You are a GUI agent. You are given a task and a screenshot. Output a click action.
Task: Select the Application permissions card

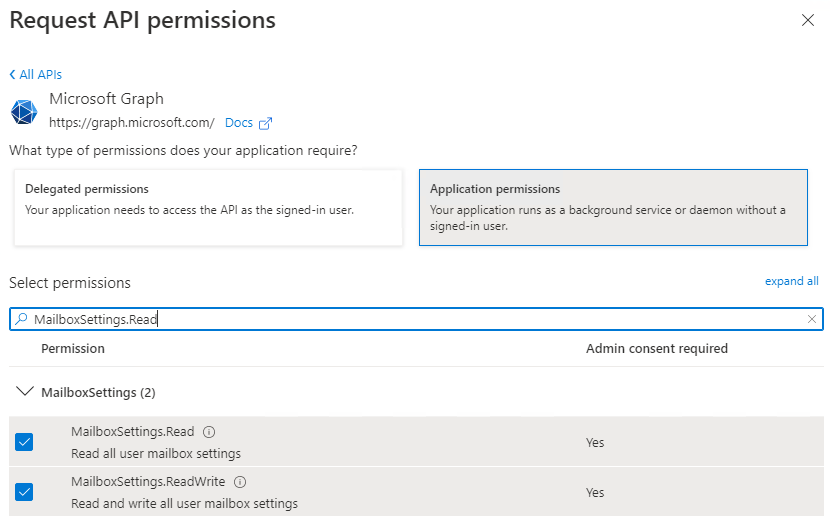point(612,207)
